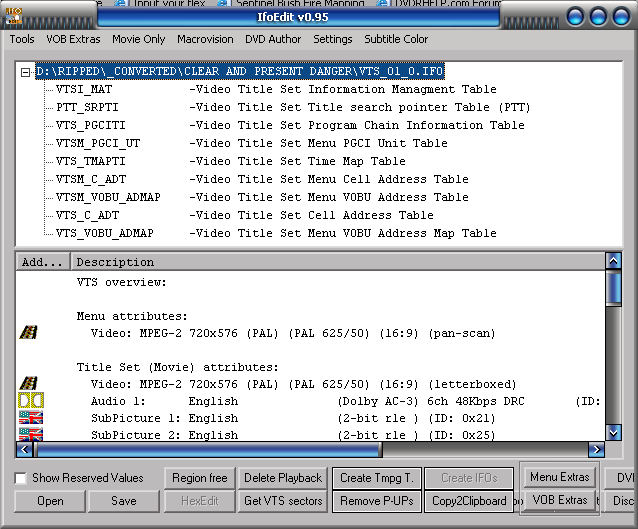
Task: Open the Subtitle Color menu
Action: pyautogui.click(x=396, y=39)
